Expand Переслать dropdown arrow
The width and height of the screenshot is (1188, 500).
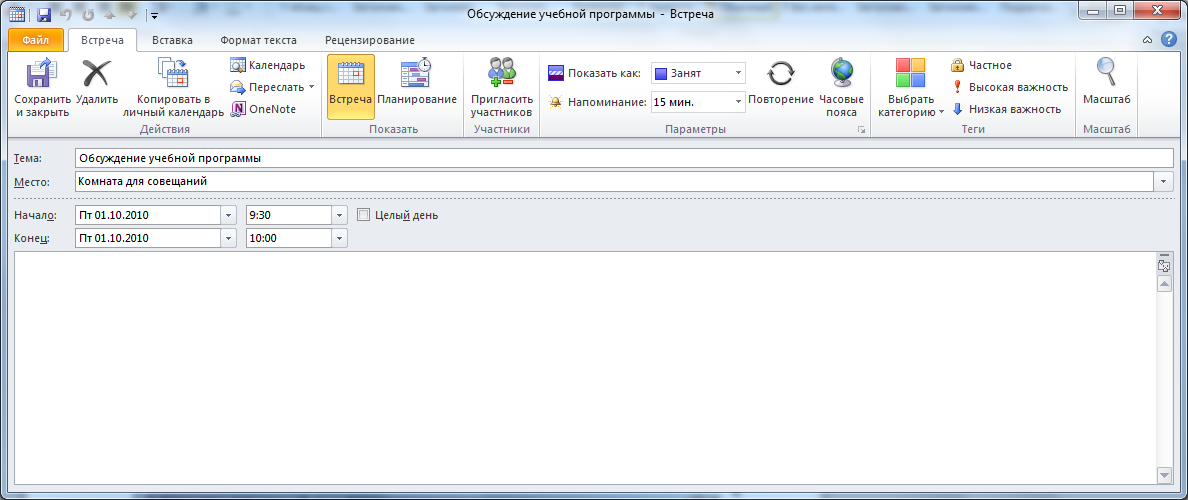point(311,87)
